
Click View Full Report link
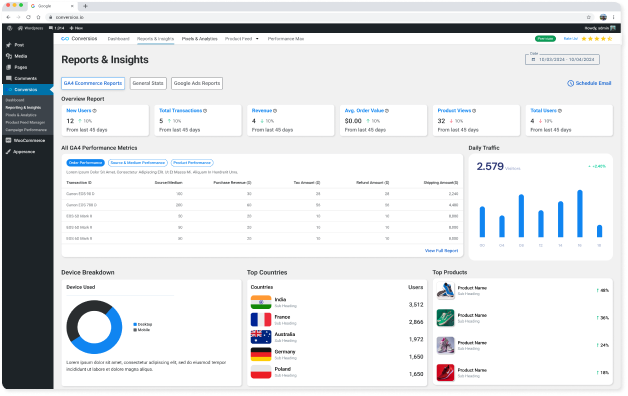pos(441,251)
